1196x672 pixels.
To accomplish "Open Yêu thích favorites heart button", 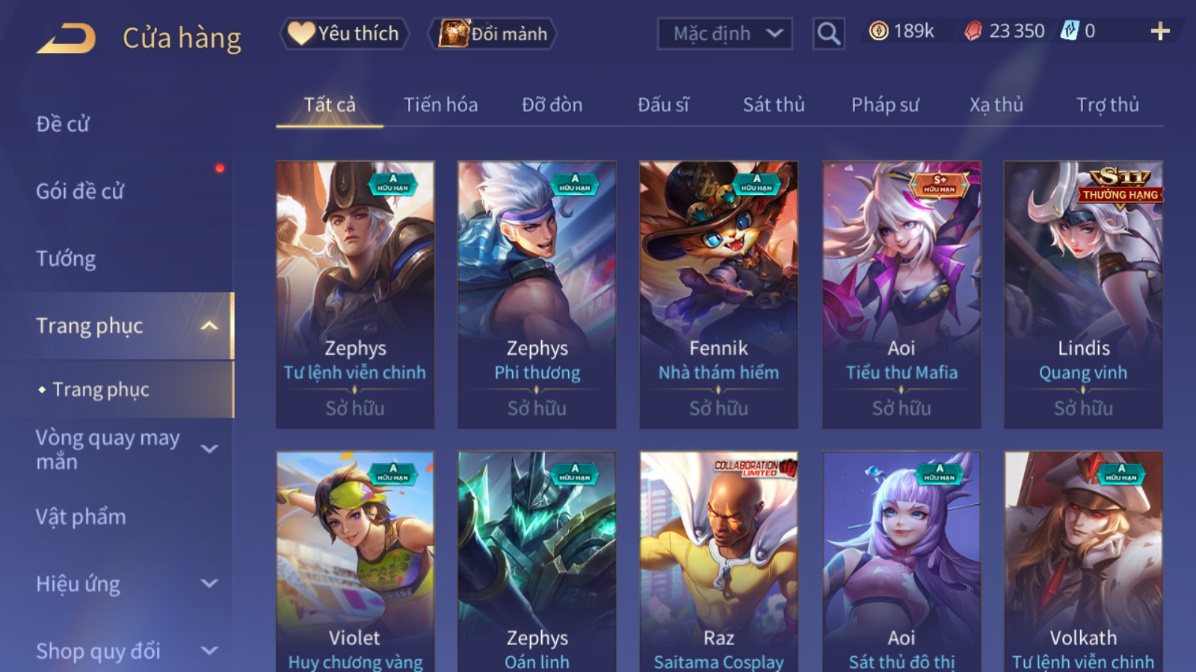I will [x=344, y=34].
